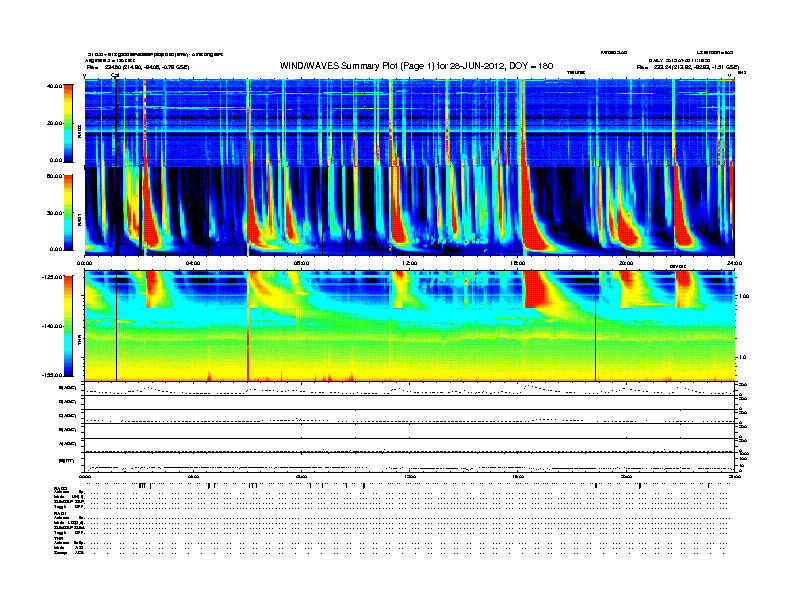Viewport: 792px width, 612px height.
Task: Select the RAD2 color scale bar
Action: [68, 123]
